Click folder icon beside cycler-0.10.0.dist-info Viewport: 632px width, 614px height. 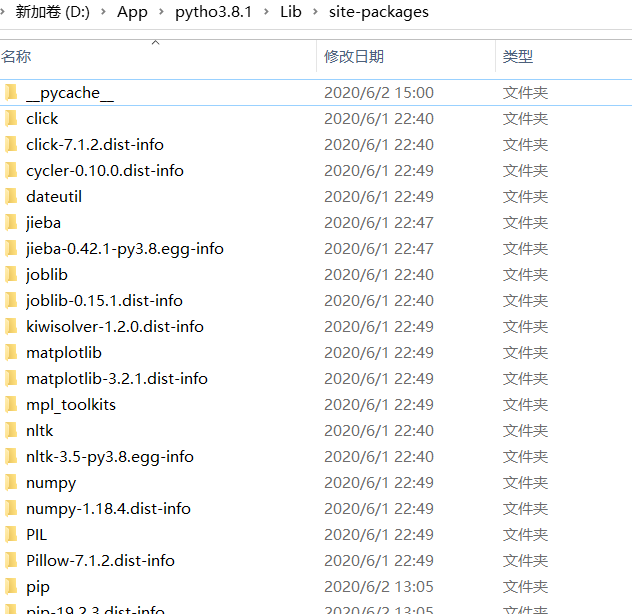click(x=11, y=171)
